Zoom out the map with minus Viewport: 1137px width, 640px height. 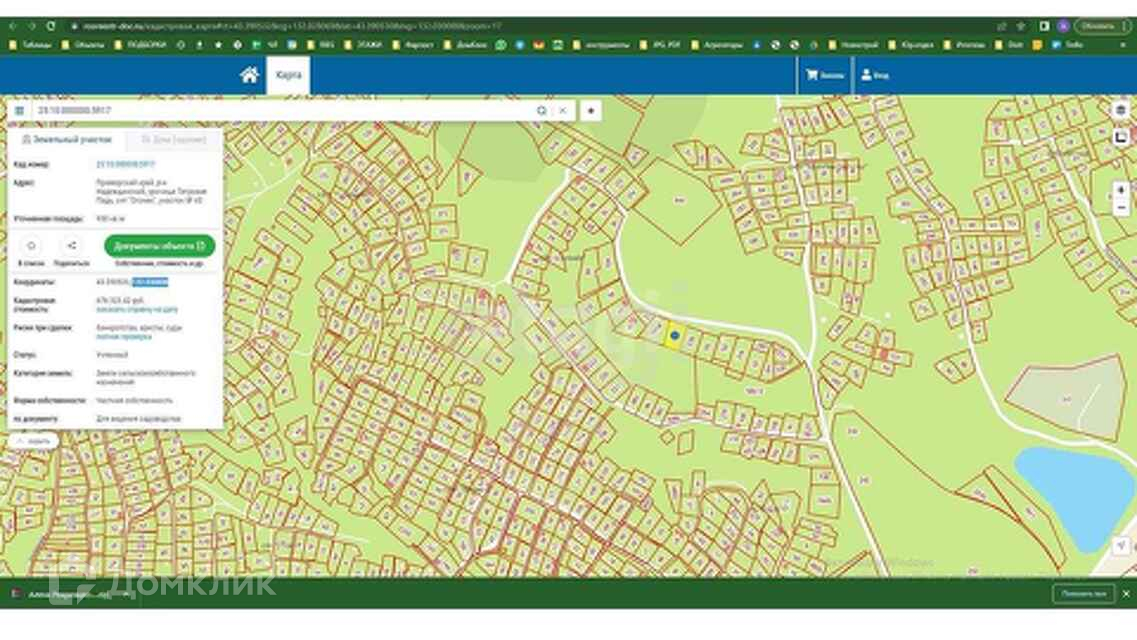(x=1121, y=208)
